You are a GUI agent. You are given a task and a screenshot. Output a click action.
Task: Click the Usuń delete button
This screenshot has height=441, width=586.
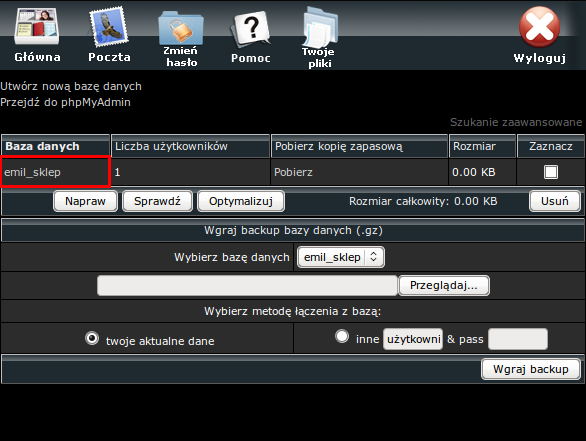click(x=555, y=201)
